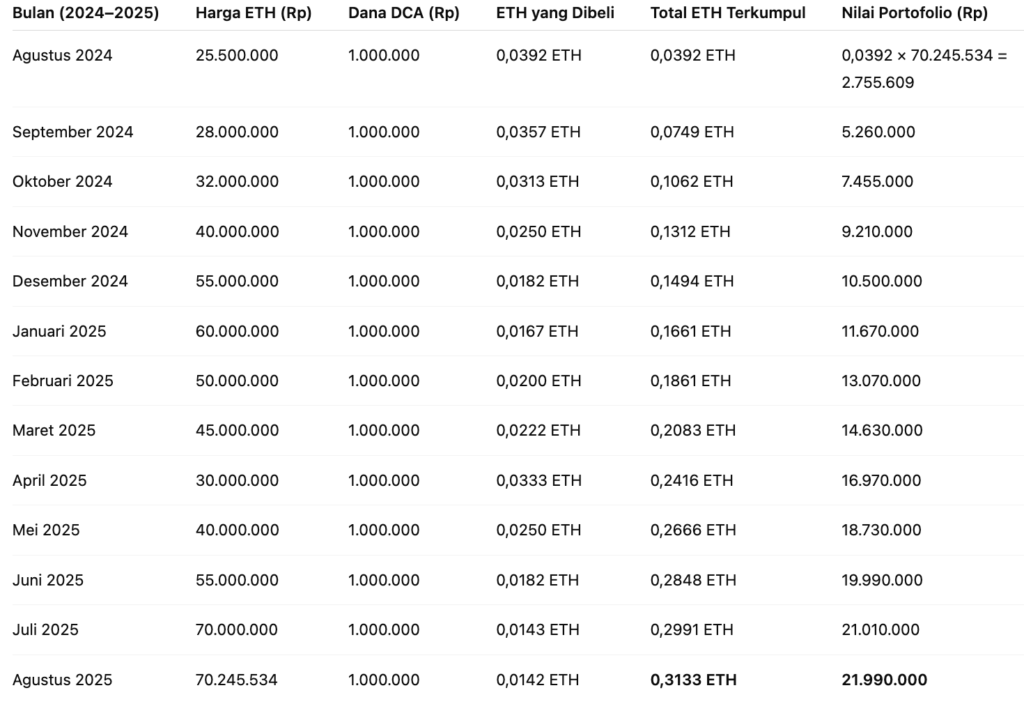The width and height of the screenshot is (1024, 711).
Task: Click the 'Nilai Portofolio (Rp)' column header
Action: 914,14
